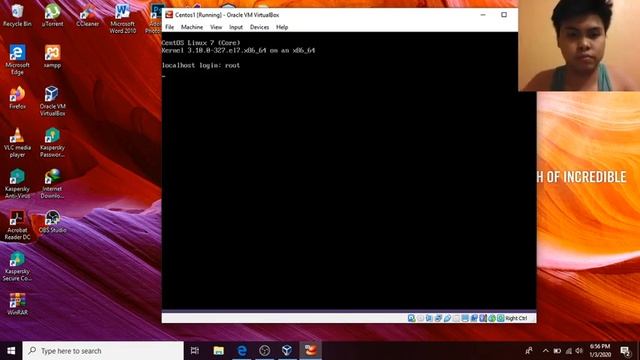Select the Microsoft Edge desktop icon
640x360 pixels.
pyautogui.click(x=17, y=60)
